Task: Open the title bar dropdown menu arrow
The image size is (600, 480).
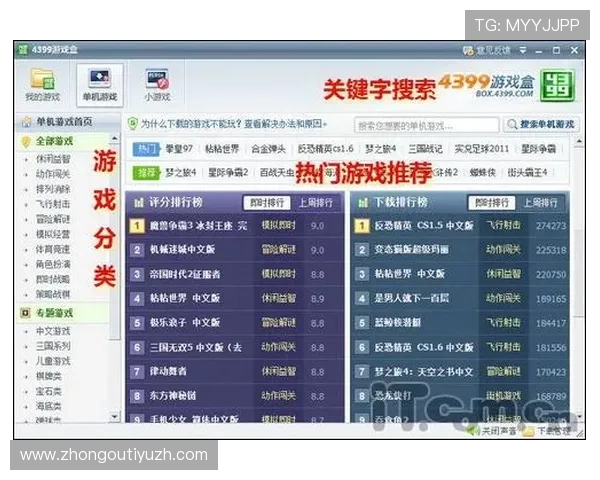Action: click(522, 50)
